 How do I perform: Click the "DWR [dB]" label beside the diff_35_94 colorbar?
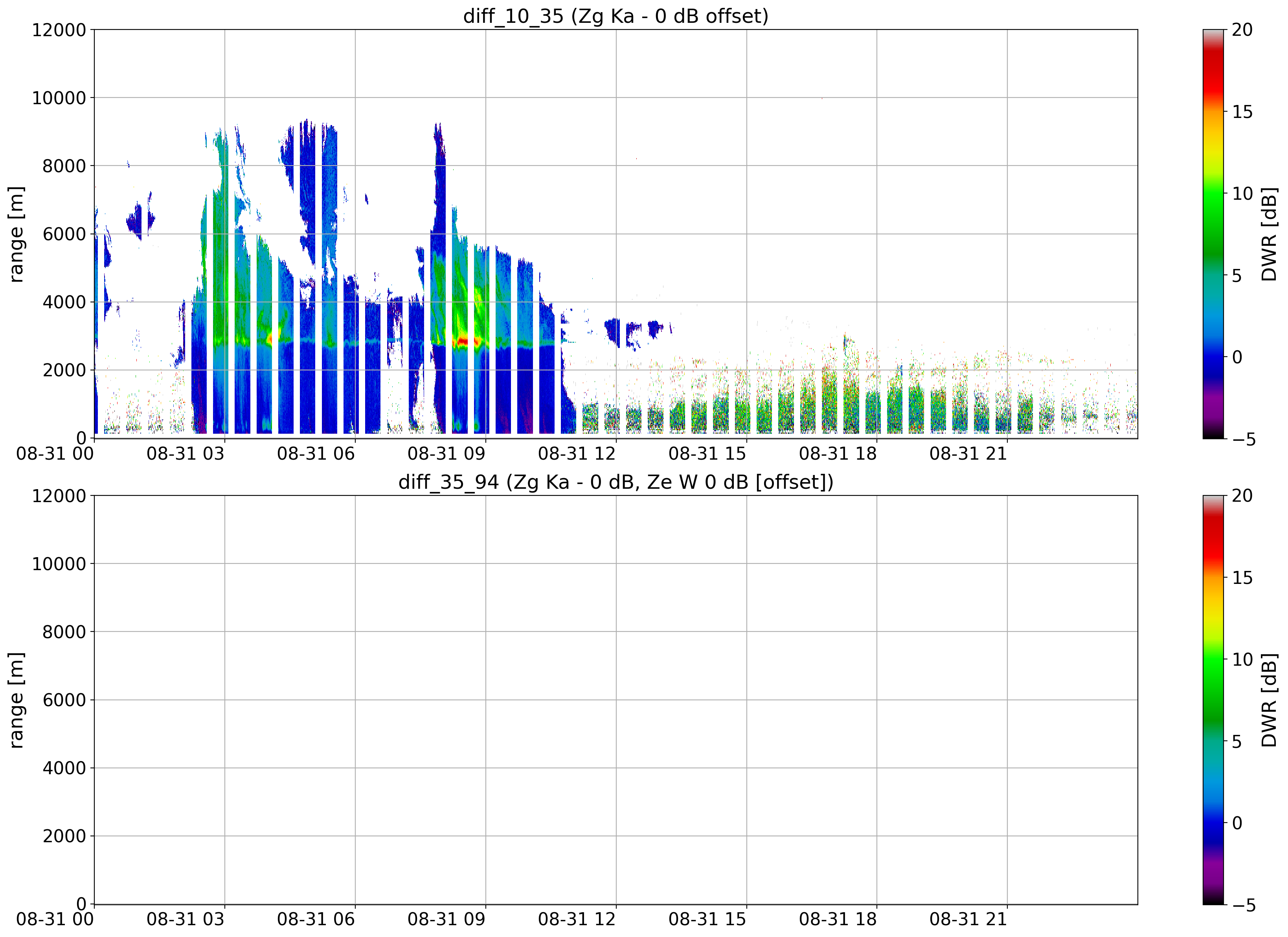point(1269,700)
